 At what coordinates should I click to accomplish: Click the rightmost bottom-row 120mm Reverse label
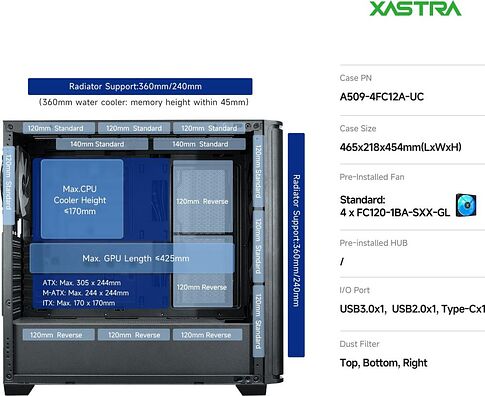click(207, 335)
